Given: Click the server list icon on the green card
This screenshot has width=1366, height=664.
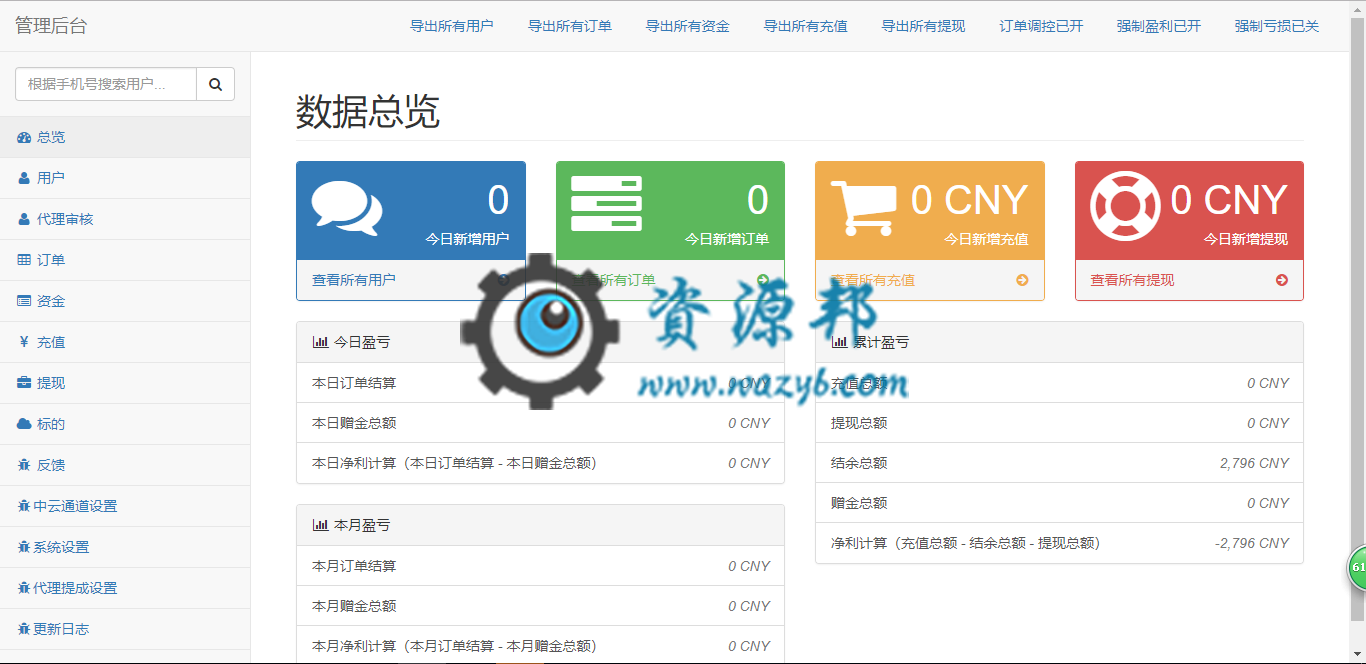Looking at the screenshot, I should coord(606,204).
